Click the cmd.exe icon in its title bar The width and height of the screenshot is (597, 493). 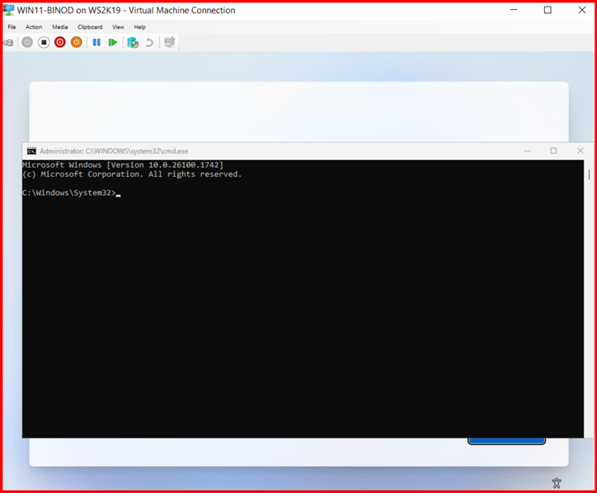coord(31,151)
